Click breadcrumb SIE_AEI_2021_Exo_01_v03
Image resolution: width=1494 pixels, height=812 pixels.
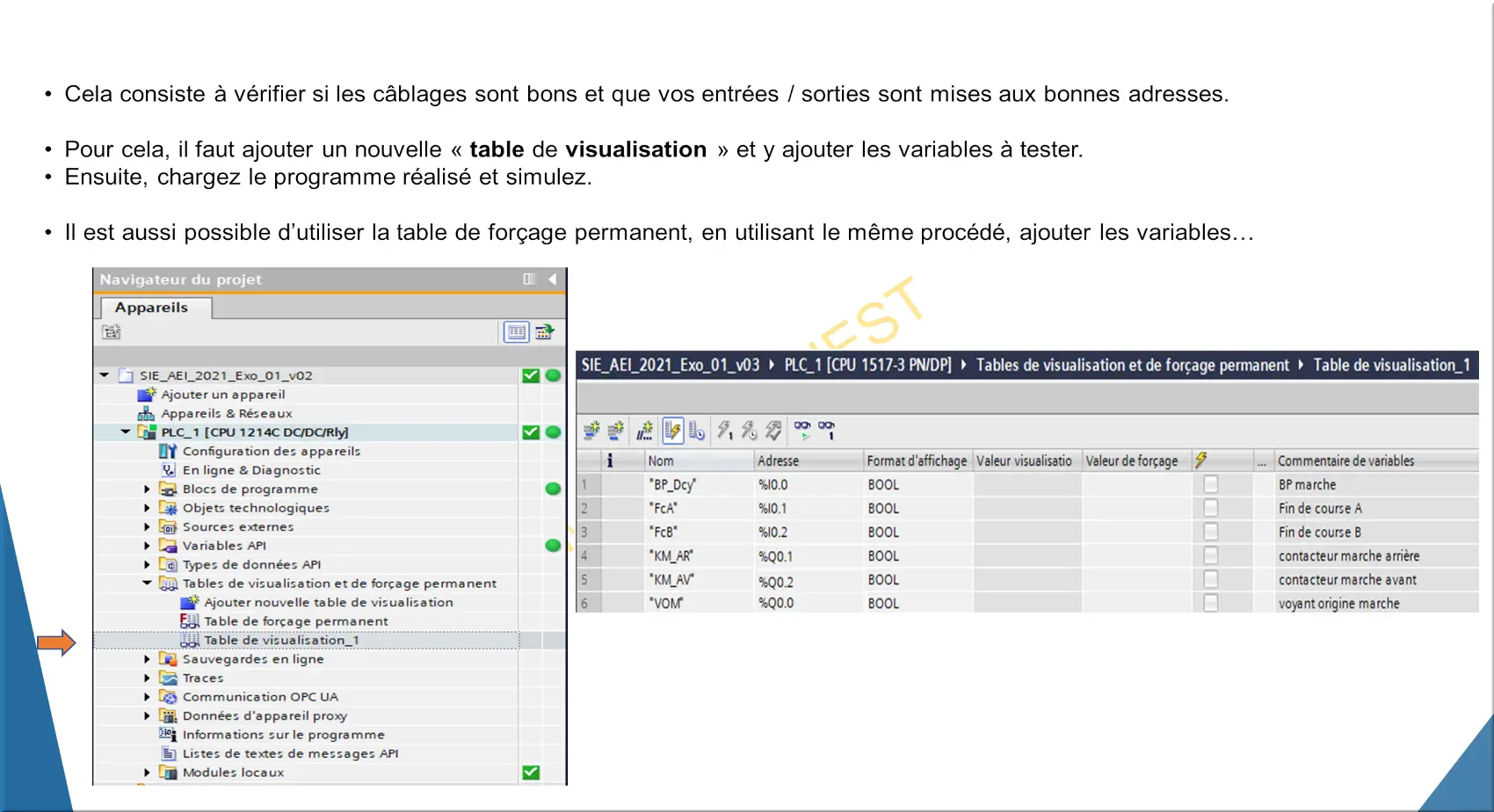(x=670, y=365)
